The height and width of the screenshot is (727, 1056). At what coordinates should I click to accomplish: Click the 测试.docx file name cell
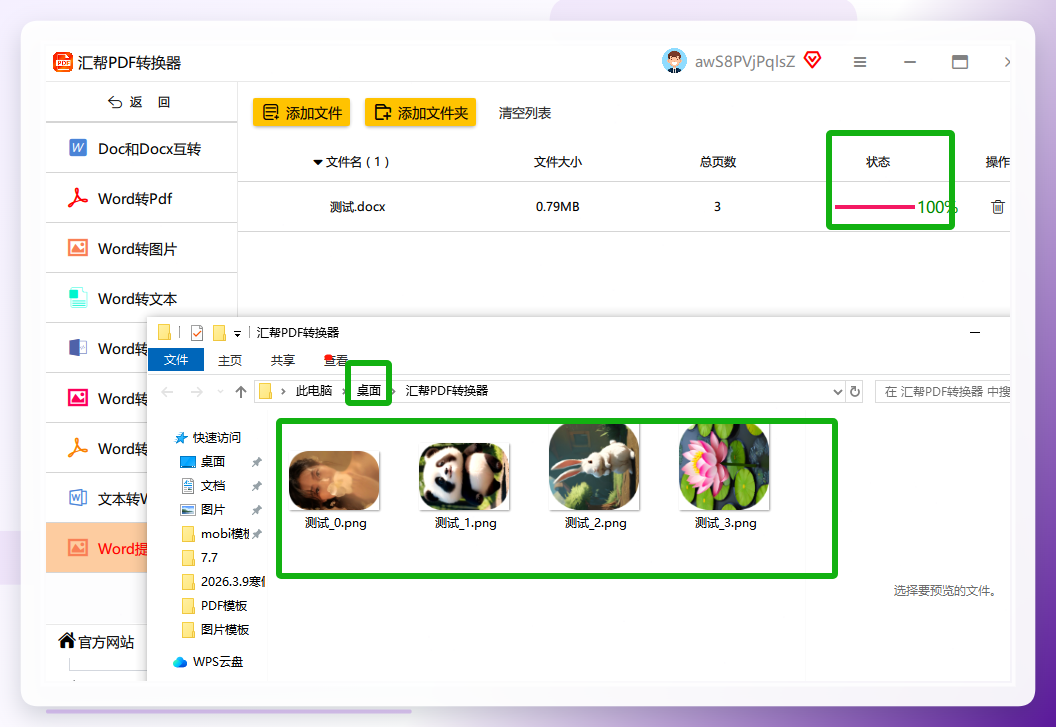pyautogui.click(x=358, y=207)
